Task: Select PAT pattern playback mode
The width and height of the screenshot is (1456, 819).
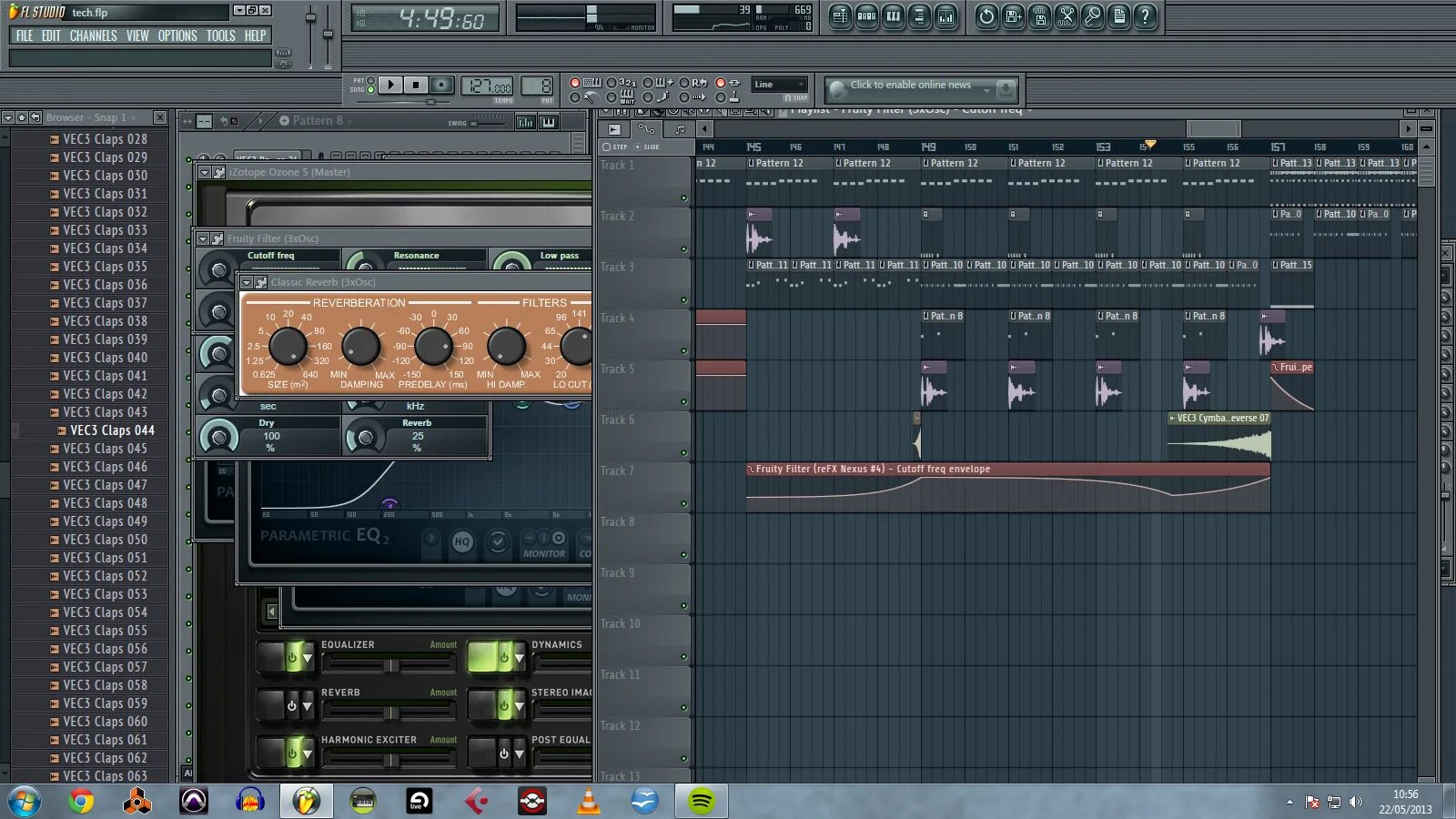Action: click(370, 81)
